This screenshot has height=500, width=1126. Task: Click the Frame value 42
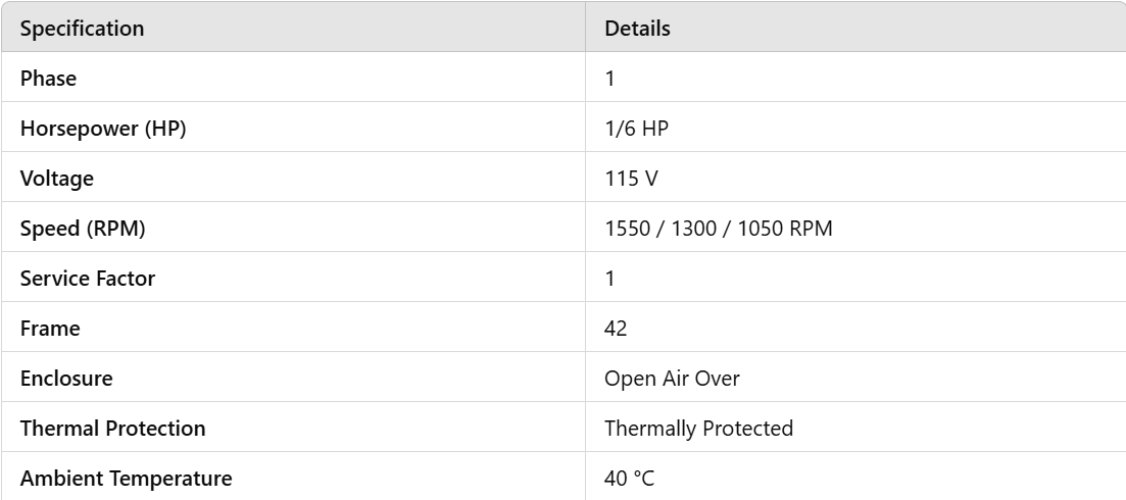(x=616, y=328)
